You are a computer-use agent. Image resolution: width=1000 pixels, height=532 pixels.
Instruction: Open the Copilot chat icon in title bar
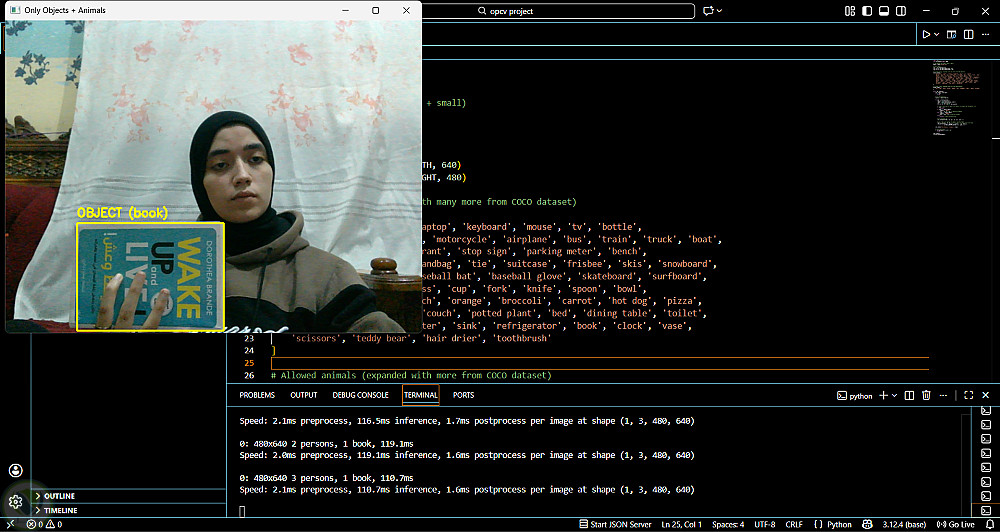click(x=707, y=11)
